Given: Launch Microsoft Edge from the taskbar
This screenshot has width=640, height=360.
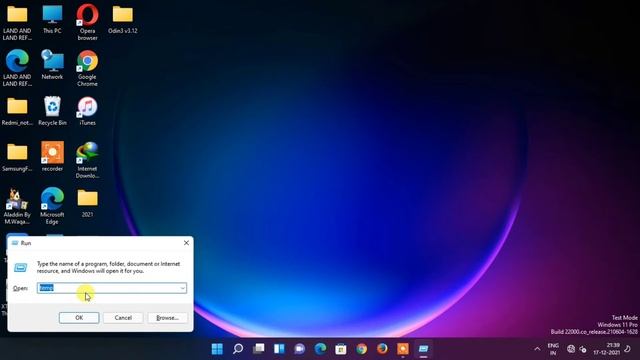Looking at the screenshot, I should (320, 349).
